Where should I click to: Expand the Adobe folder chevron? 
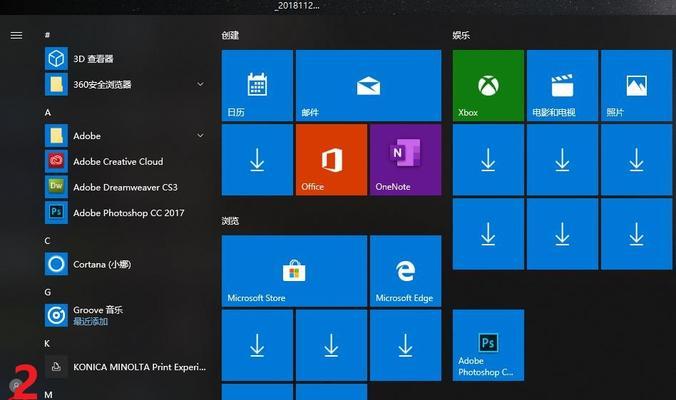200,135
